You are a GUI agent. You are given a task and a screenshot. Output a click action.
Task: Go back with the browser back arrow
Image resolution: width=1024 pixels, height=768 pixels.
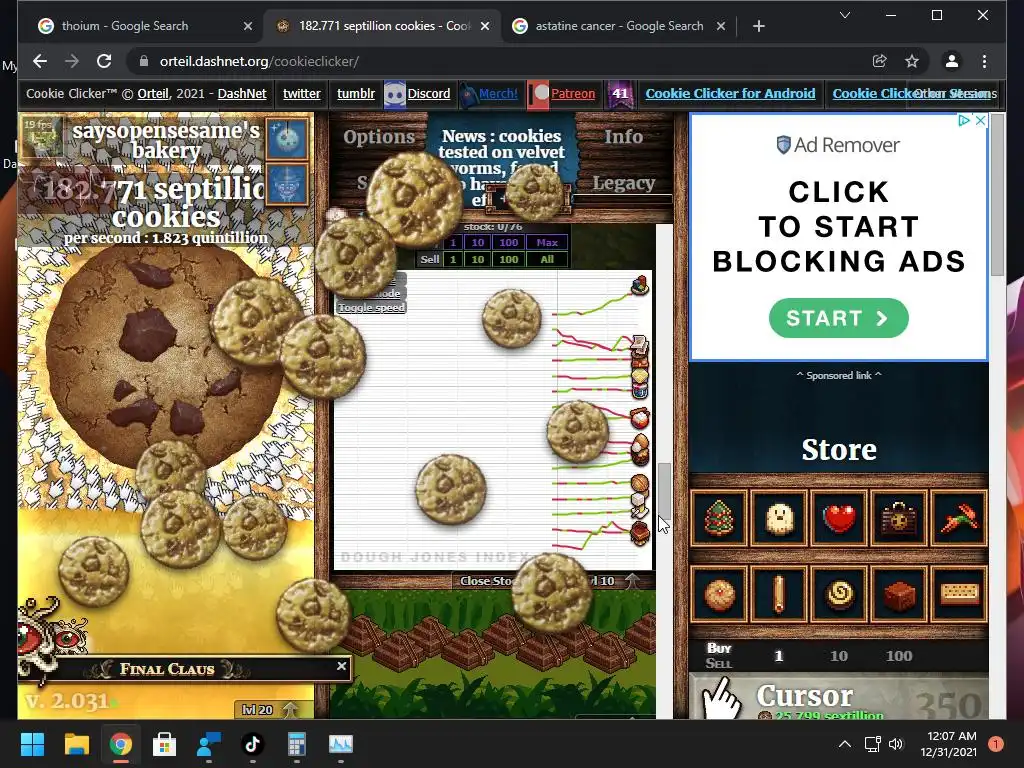[40, 61]
